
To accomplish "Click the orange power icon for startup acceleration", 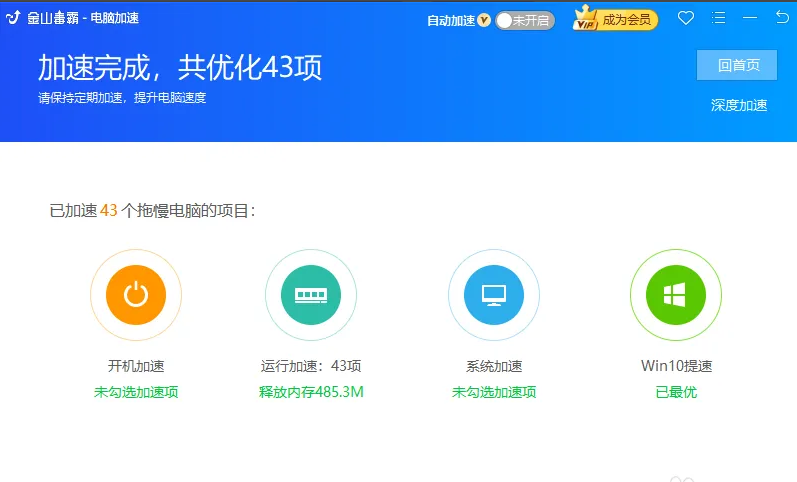I will point(136,295).
